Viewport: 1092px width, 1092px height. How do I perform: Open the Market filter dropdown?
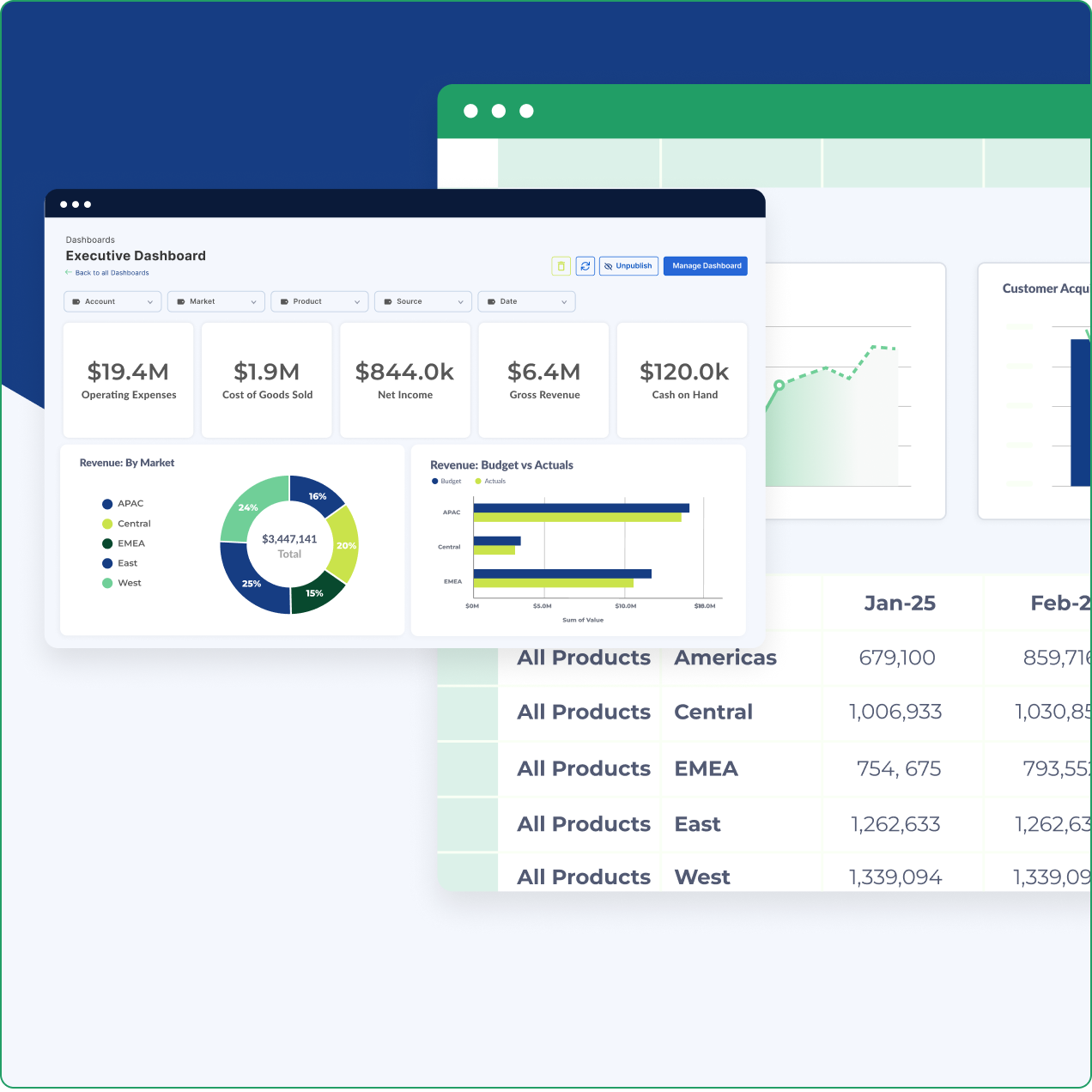pos(215,301)
